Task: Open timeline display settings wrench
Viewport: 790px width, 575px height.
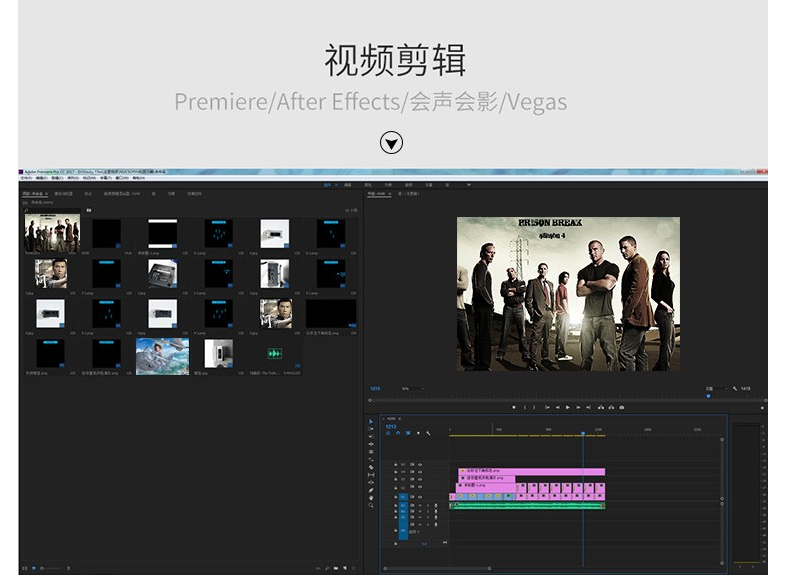Action: 428,433
